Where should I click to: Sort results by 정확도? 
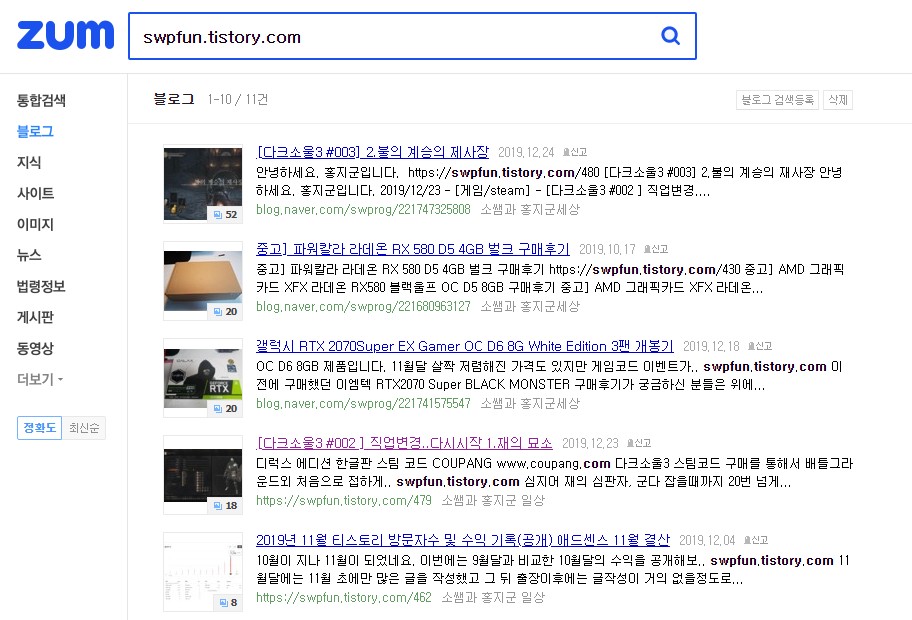[x=40, y=428]
